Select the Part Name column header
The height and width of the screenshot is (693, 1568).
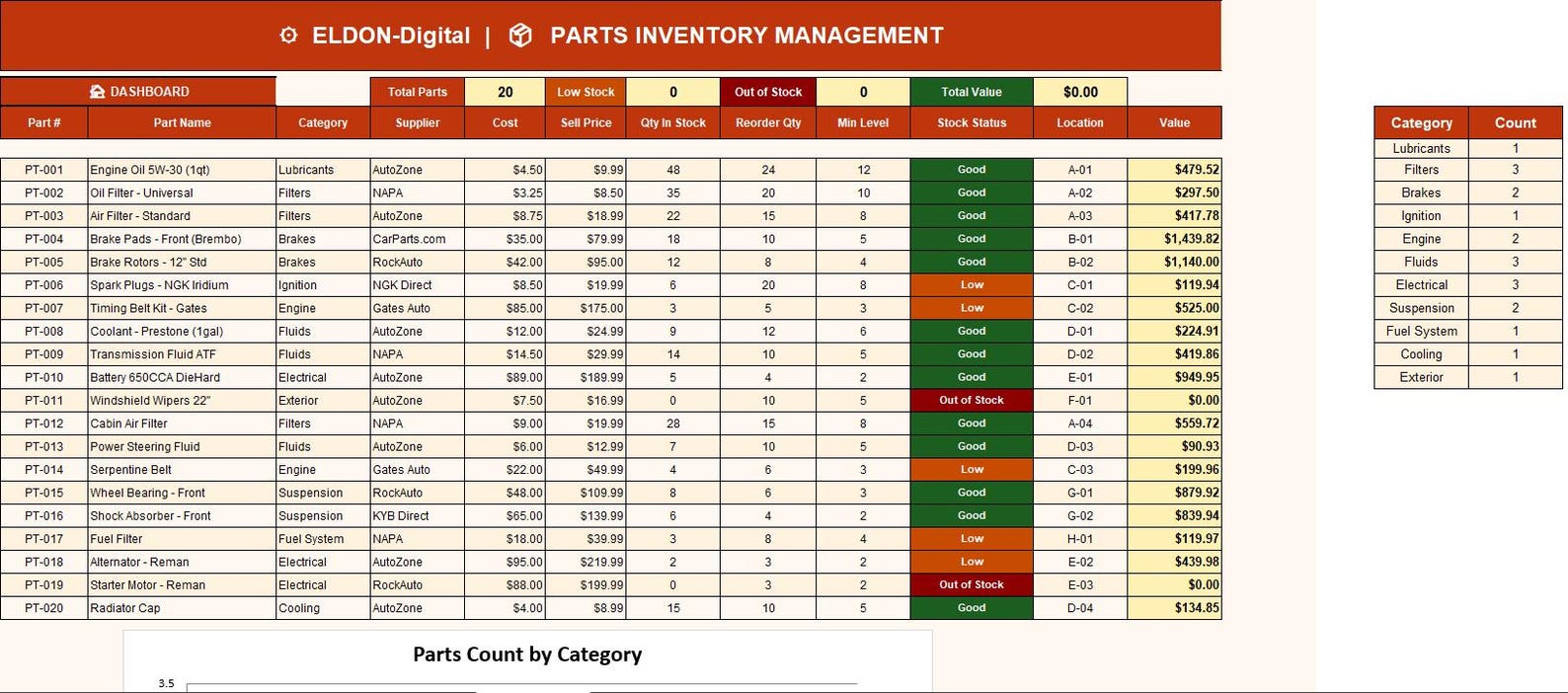pos(182,123)
